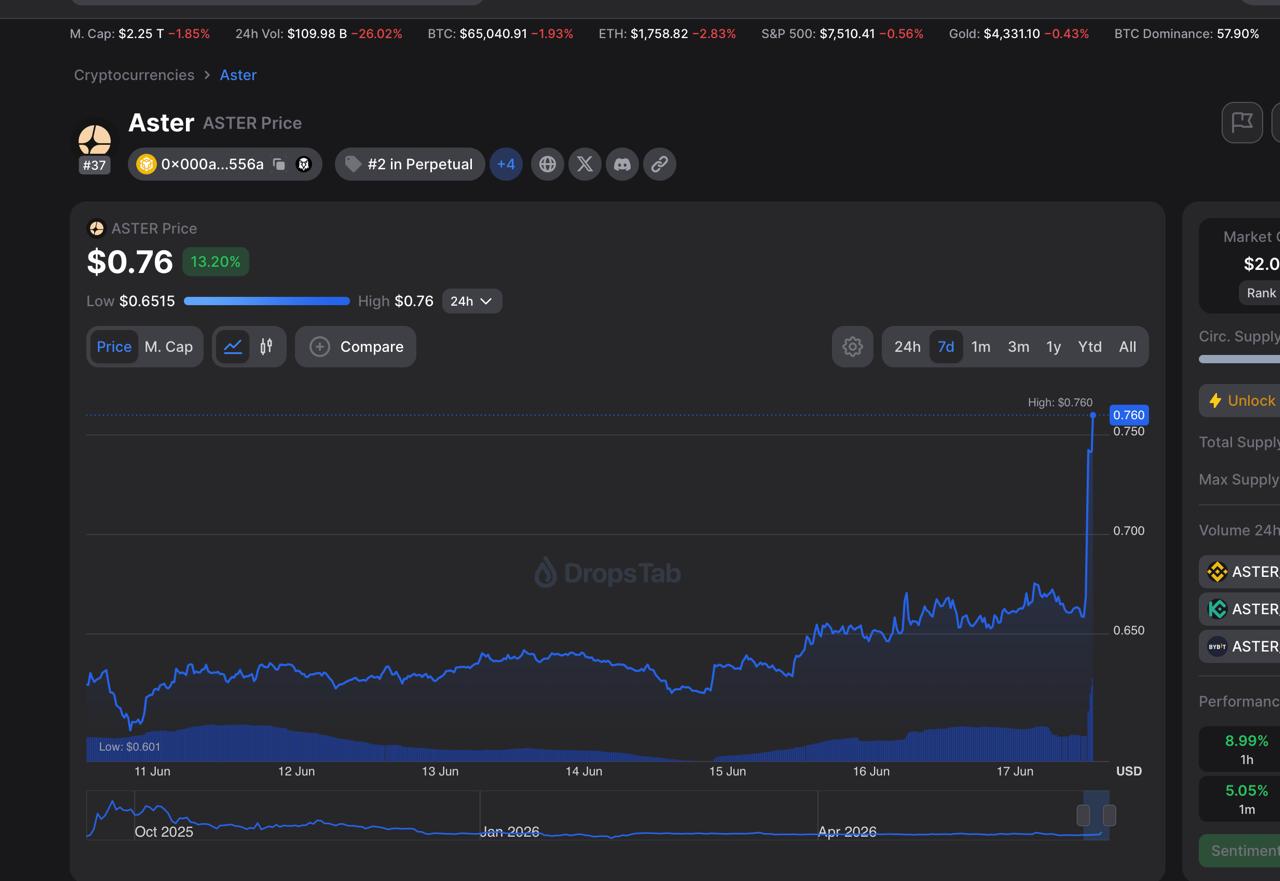Click the 24h Vol value in ticker
This screenshot has width=1280, height=881.
[x=317, y=34]
